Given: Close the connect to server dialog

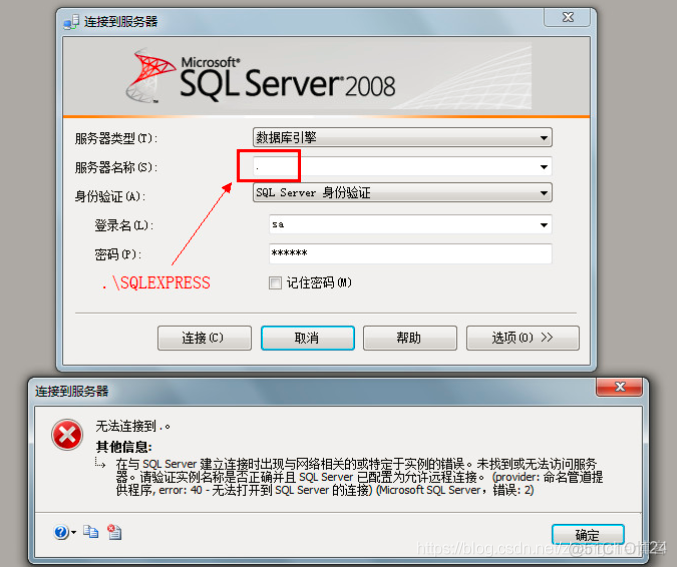Looking at the screenshot, I should click(x=567, y=17).
